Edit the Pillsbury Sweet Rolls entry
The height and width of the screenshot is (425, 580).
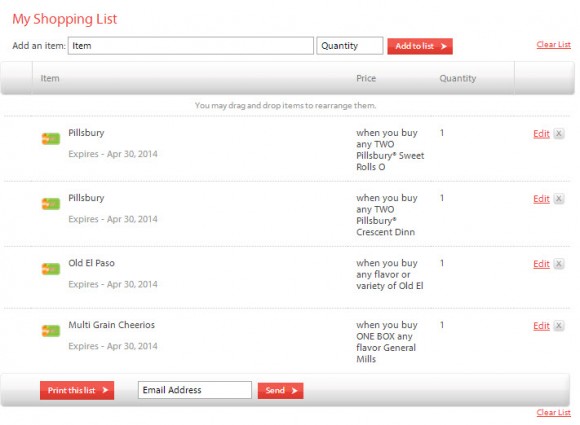pyautogui.click(x=541, y=134)
